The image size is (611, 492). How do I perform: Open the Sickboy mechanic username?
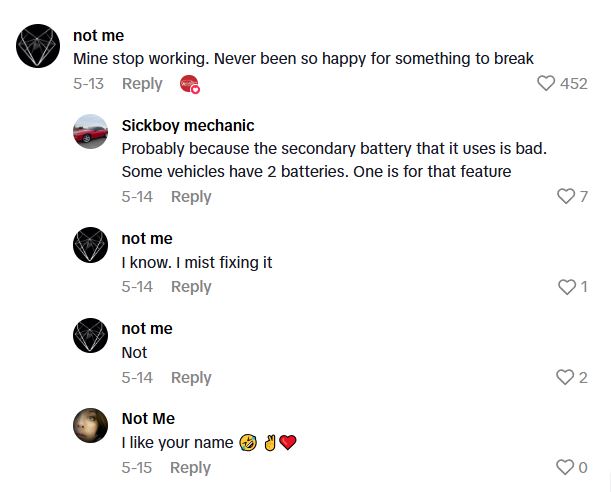tap(188, 126)
